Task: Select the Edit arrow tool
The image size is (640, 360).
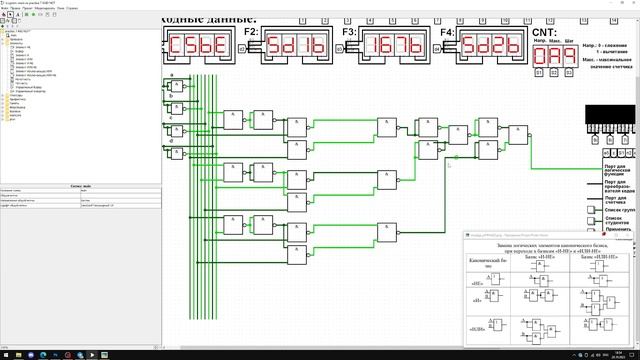Action: tap(11, 14)
